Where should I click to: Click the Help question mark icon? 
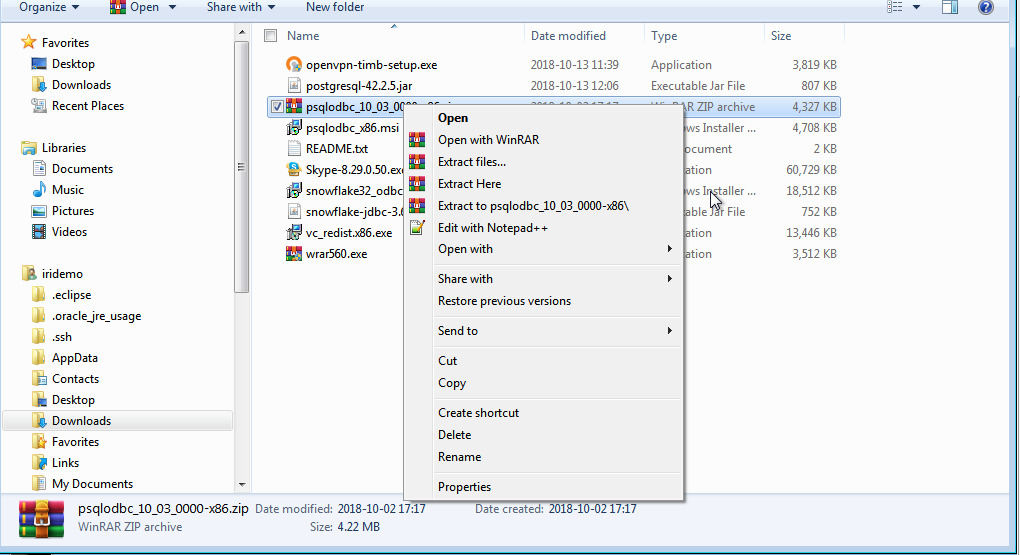[986, 7]
